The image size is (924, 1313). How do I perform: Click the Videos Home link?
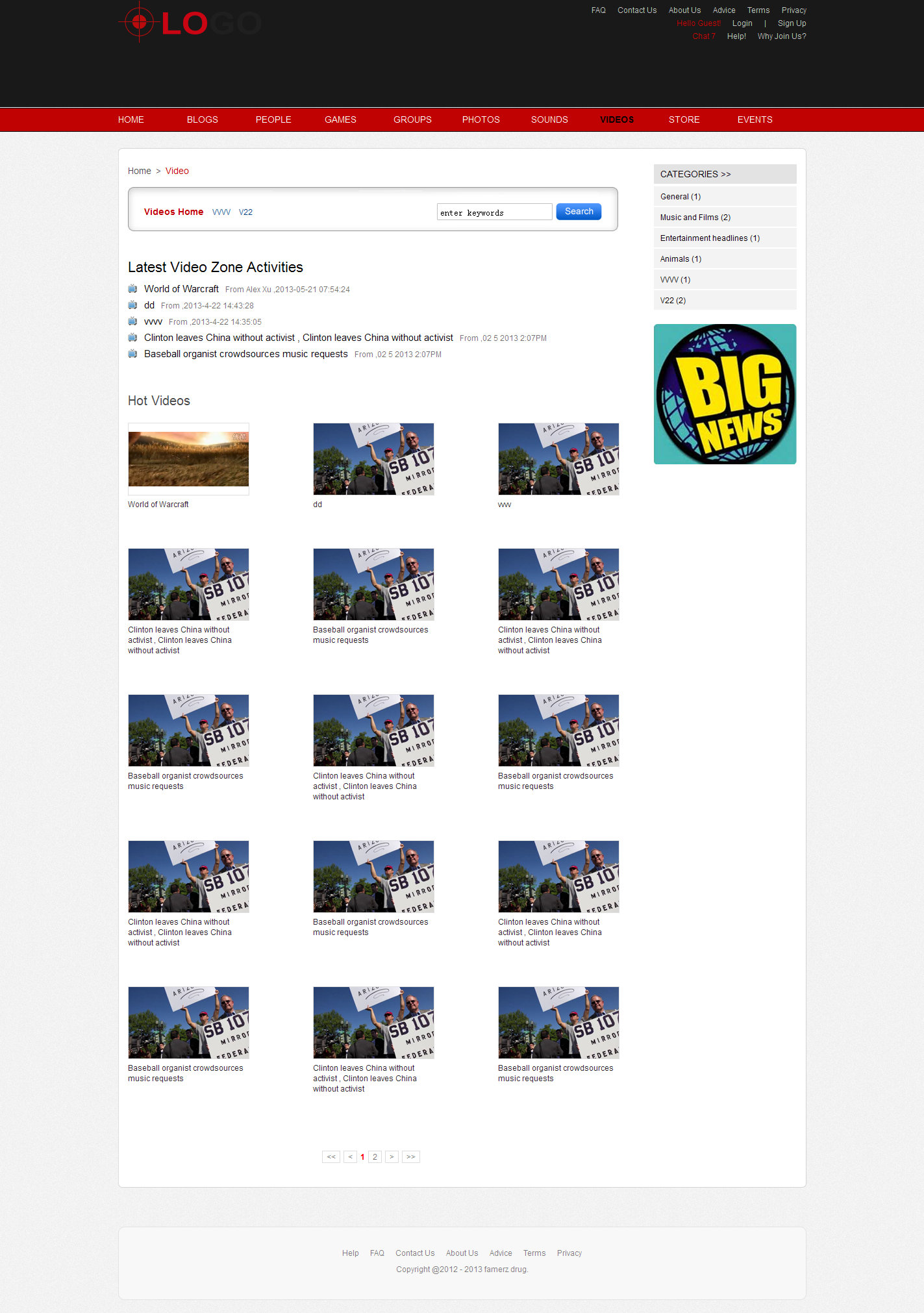[173, 212]
